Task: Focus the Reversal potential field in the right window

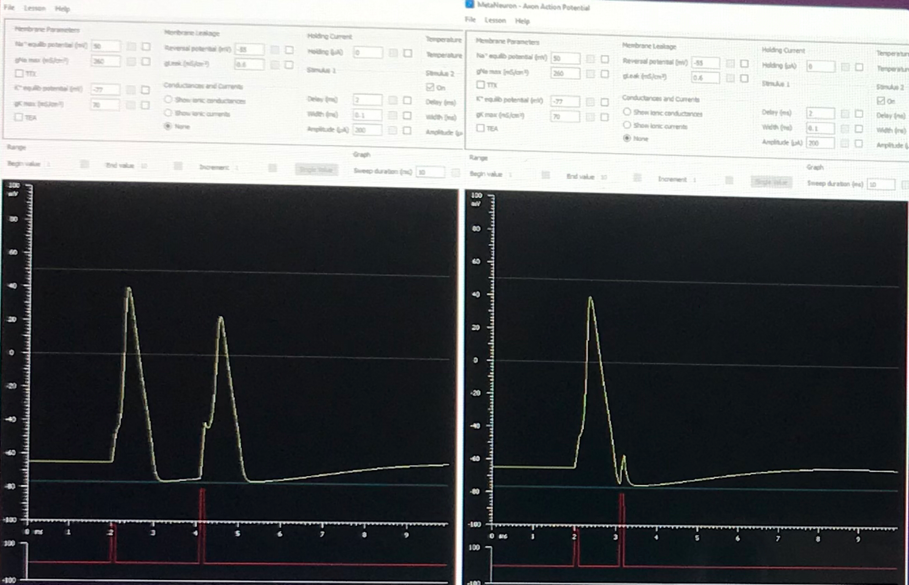Action: 706,62
